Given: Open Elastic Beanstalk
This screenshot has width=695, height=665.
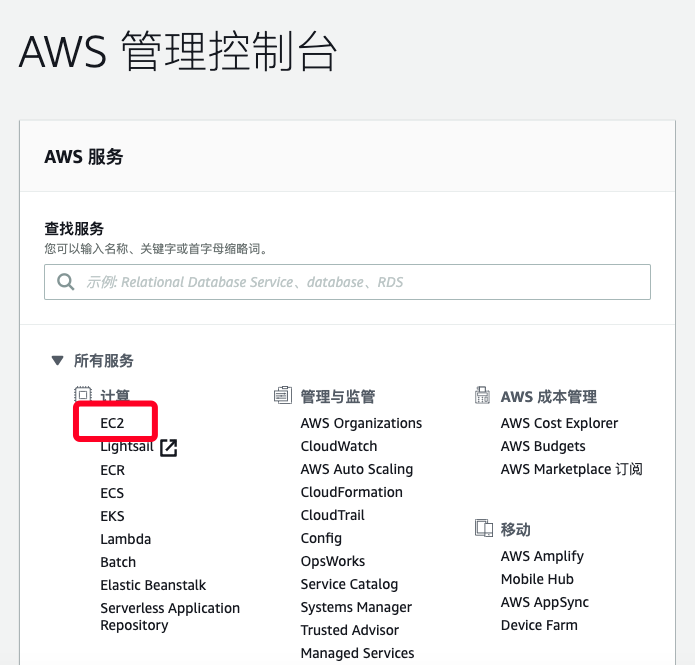Looking at the screenshot, I should coord(153,585).
